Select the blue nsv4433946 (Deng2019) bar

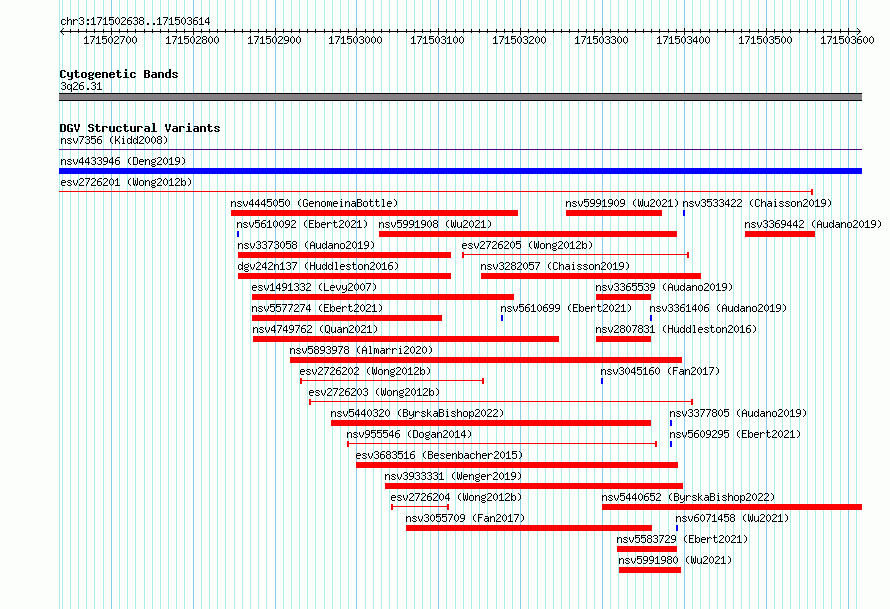(460, 171)
